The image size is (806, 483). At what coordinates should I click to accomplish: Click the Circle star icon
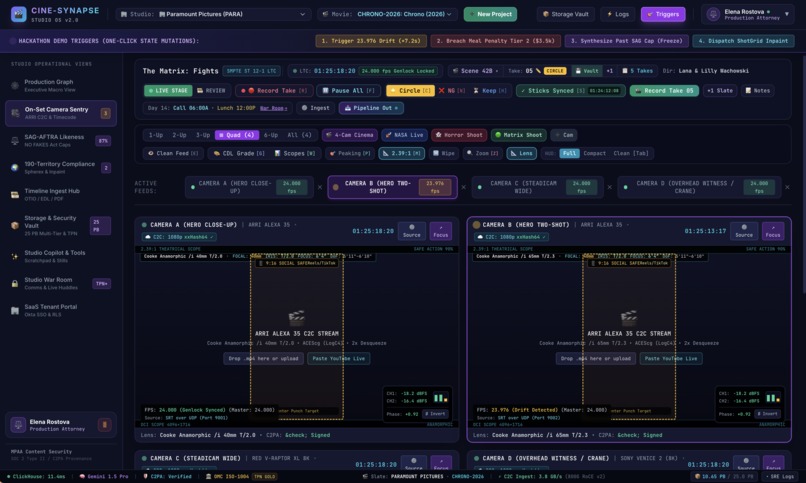pos(393,90)
